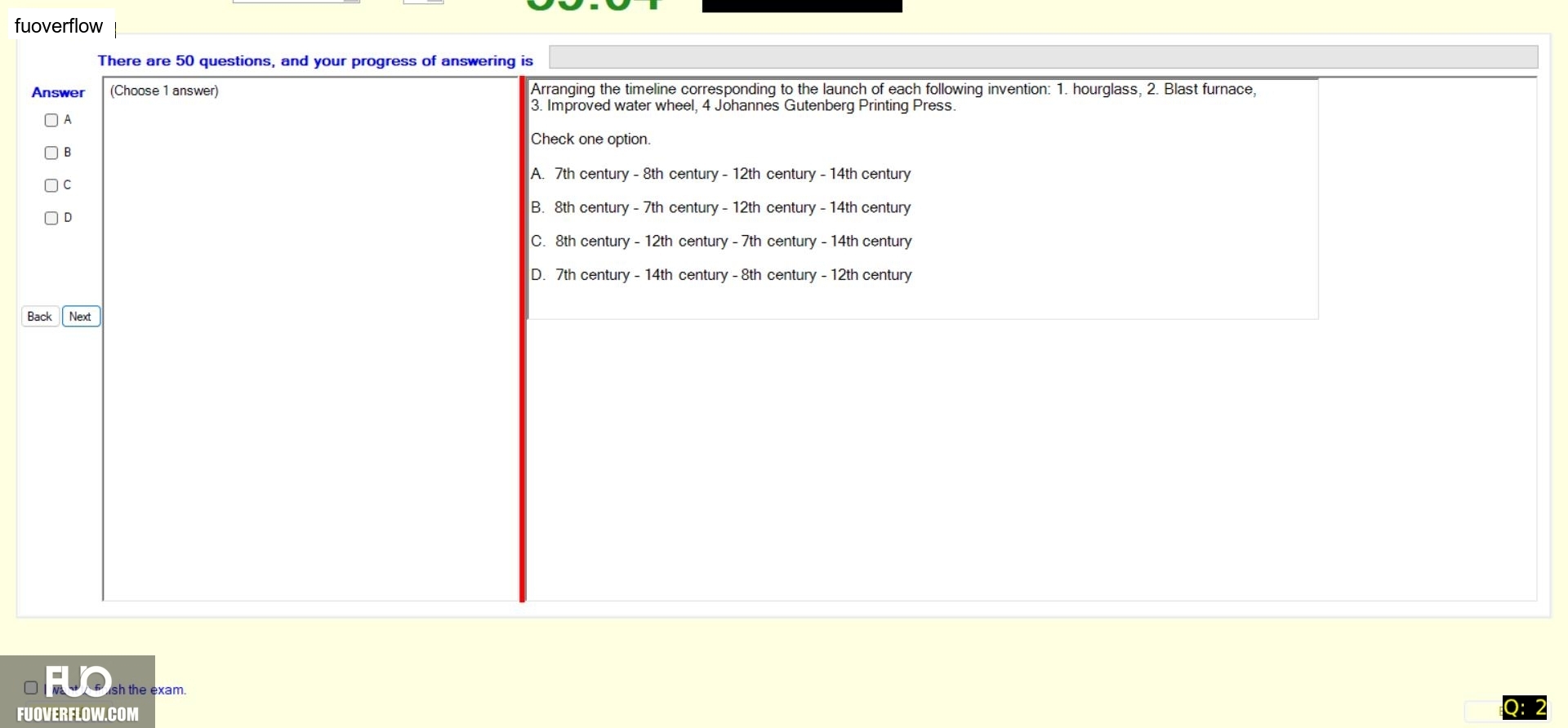Viewport: 1568px width, 728px height.
Task: Click option D '7th century - 14th century' line
Action: 721,275
